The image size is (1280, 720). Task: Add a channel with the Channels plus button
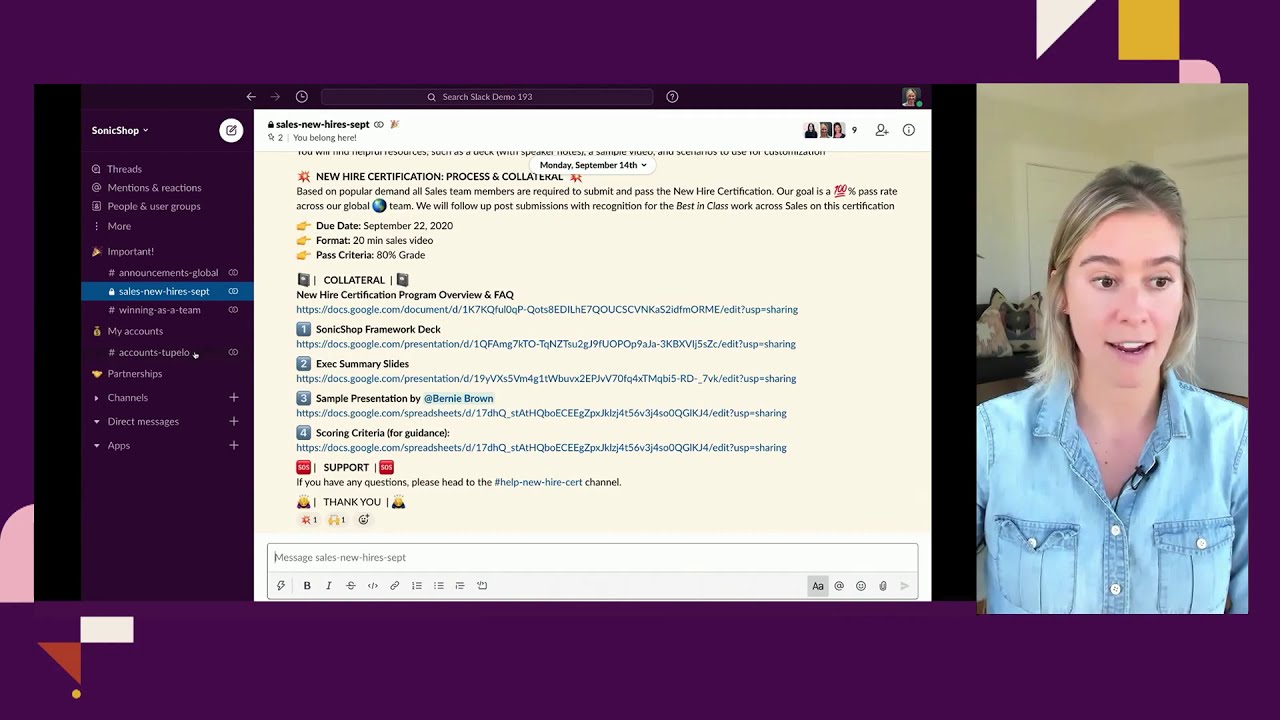234,398
